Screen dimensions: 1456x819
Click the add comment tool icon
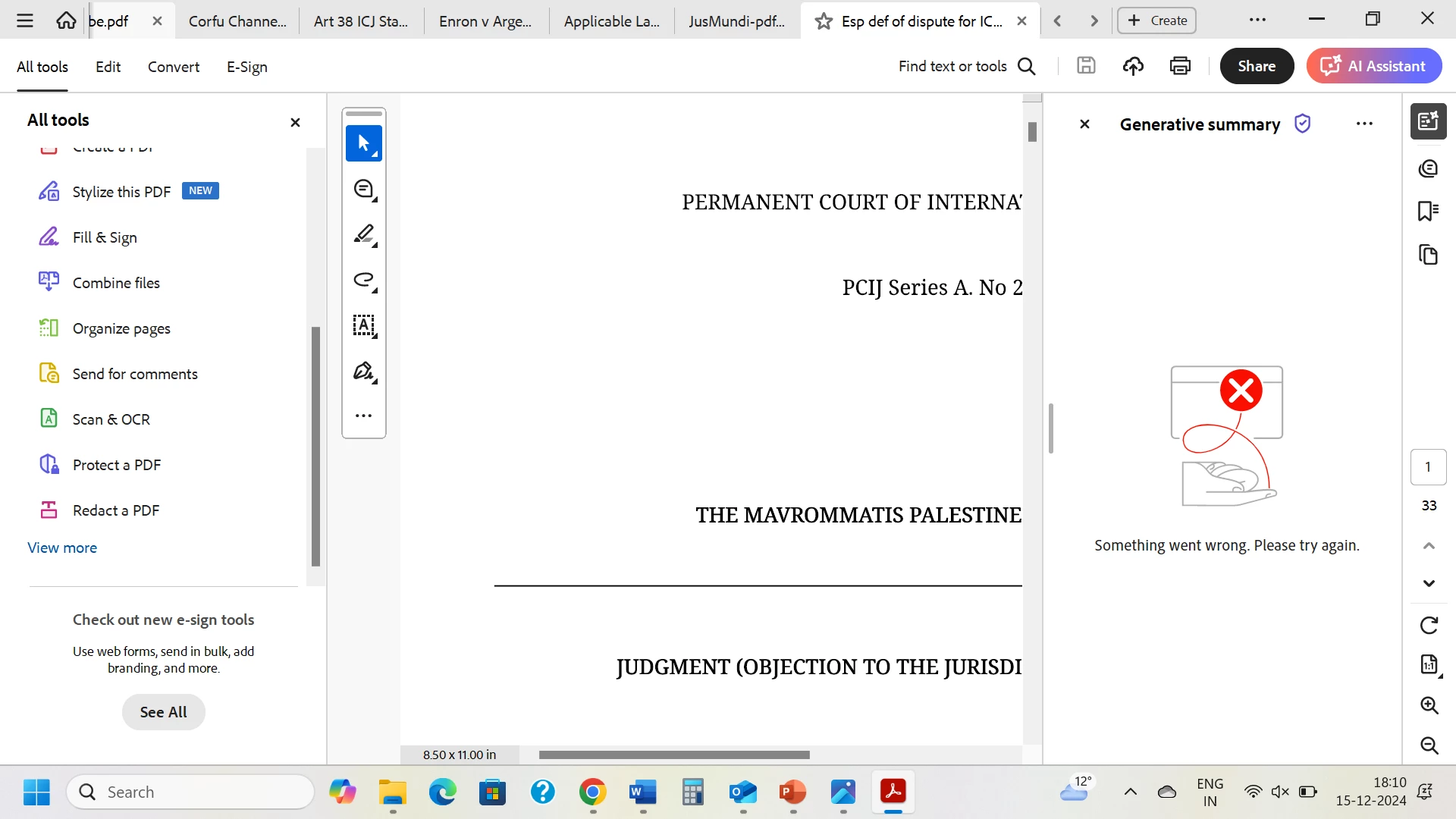pos(364,190)
